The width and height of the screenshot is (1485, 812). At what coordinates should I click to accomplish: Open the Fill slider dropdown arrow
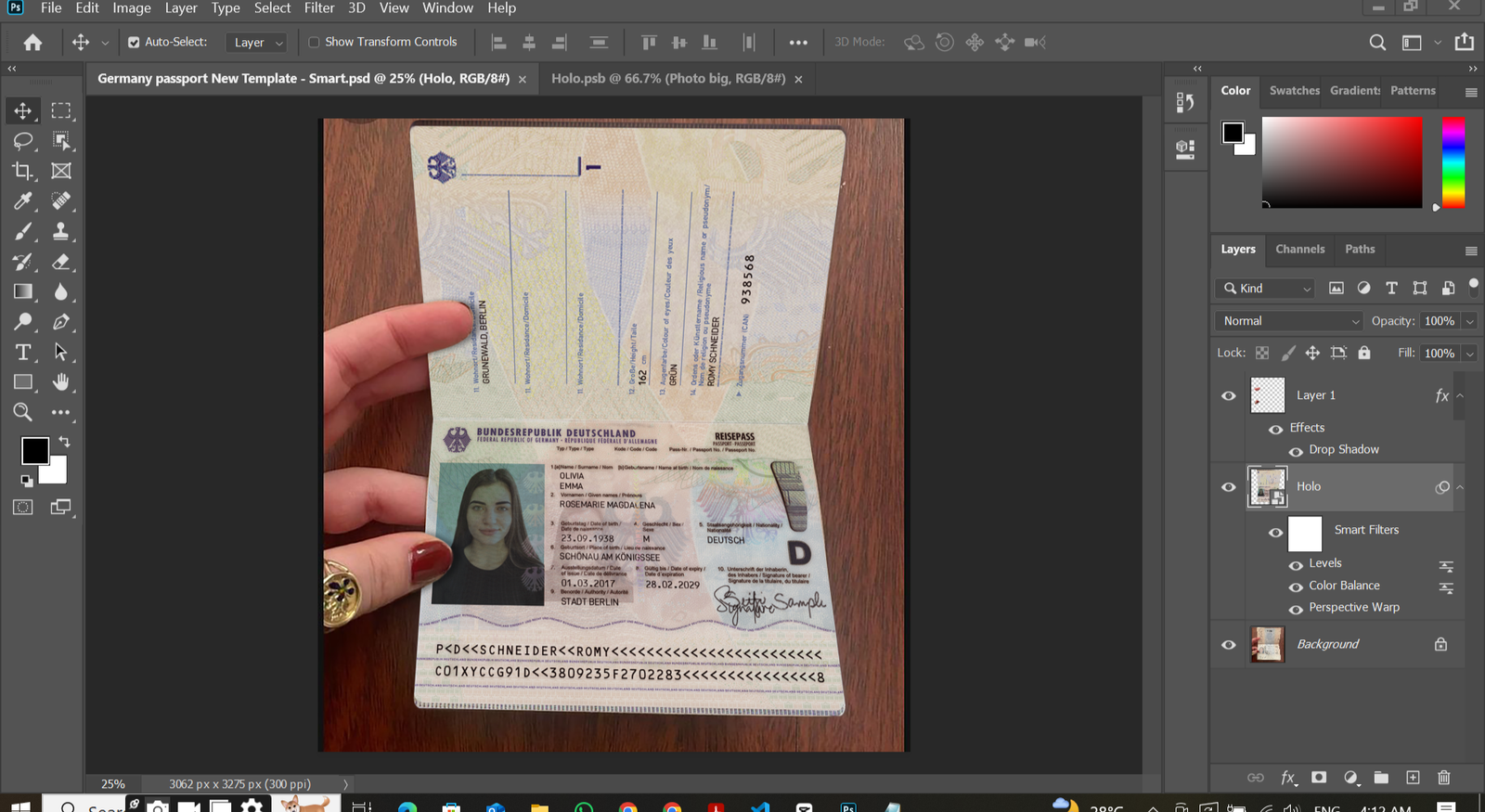pos(1470,354)
